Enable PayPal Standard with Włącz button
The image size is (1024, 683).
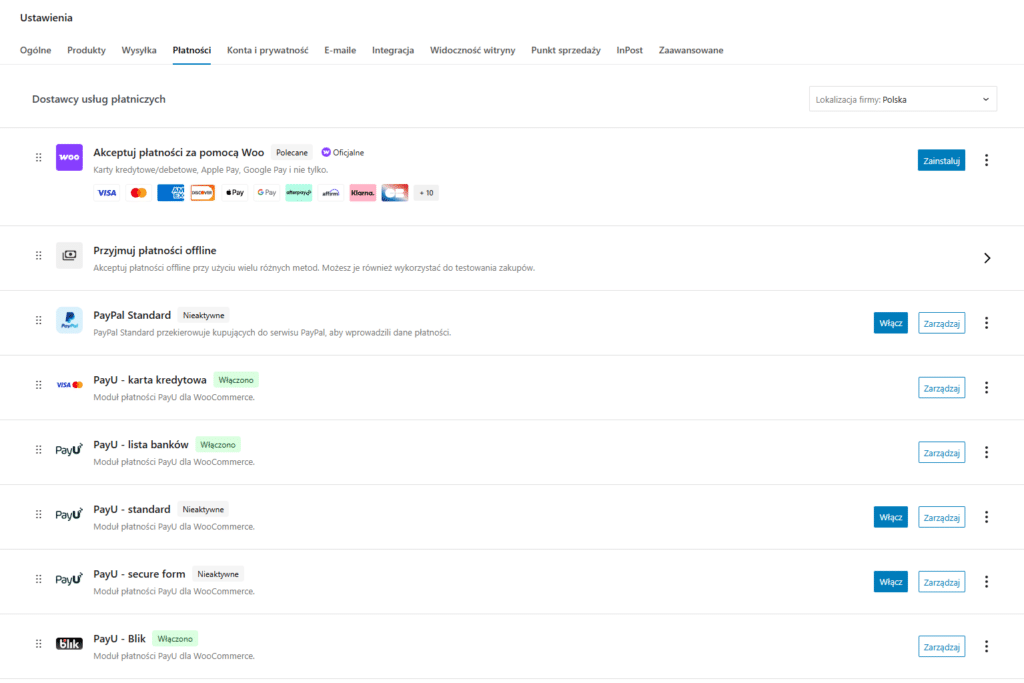890,323
